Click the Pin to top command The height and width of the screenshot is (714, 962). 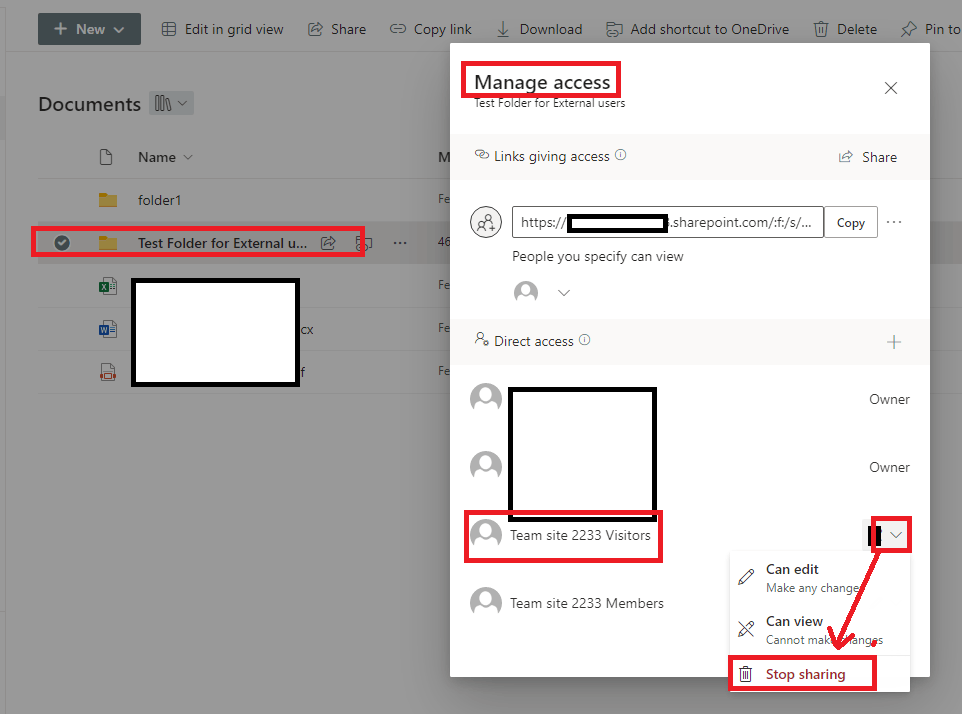[931, 29]
